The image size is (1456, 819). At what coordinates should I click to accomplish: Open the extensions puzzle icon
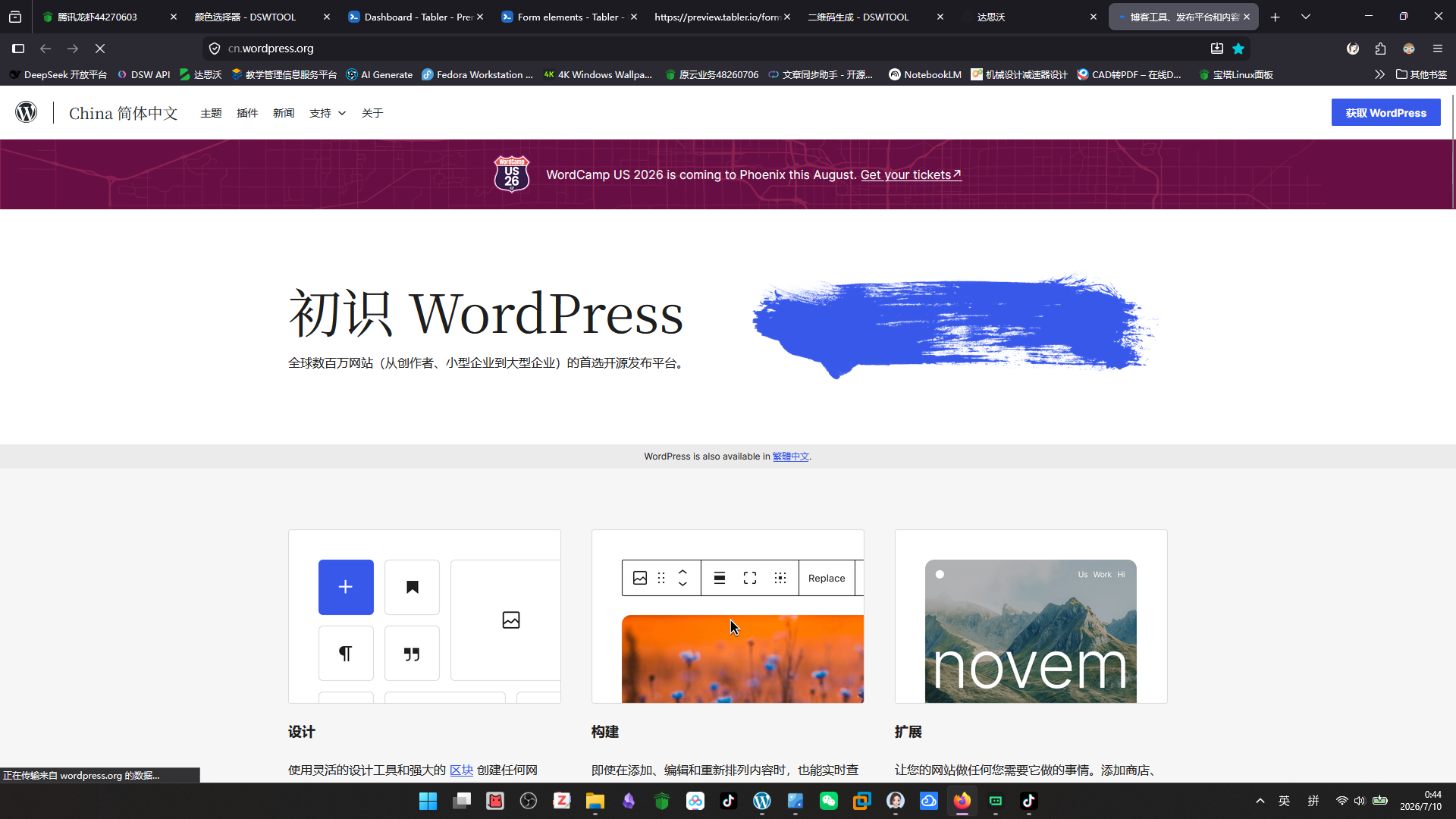1380,49
